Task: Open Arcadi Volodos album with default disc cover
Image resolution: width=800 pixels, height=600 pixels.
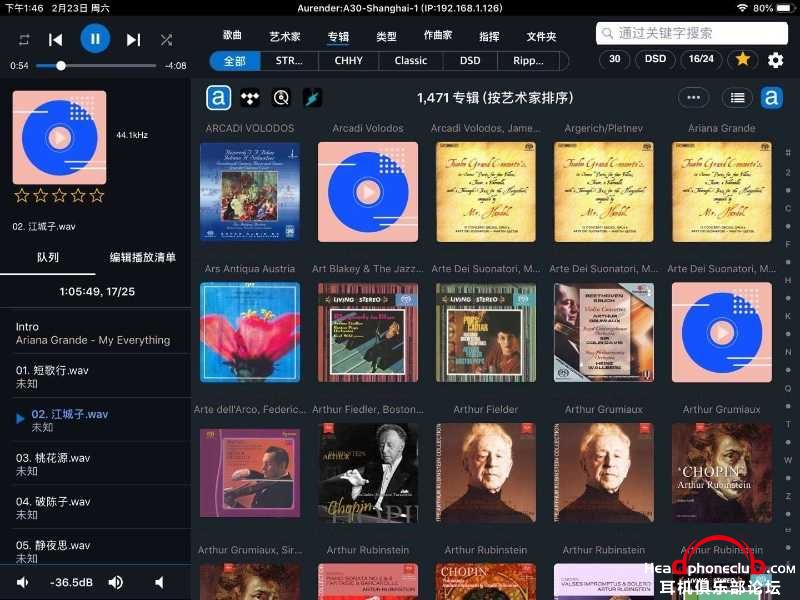Action: click(368, 192)
